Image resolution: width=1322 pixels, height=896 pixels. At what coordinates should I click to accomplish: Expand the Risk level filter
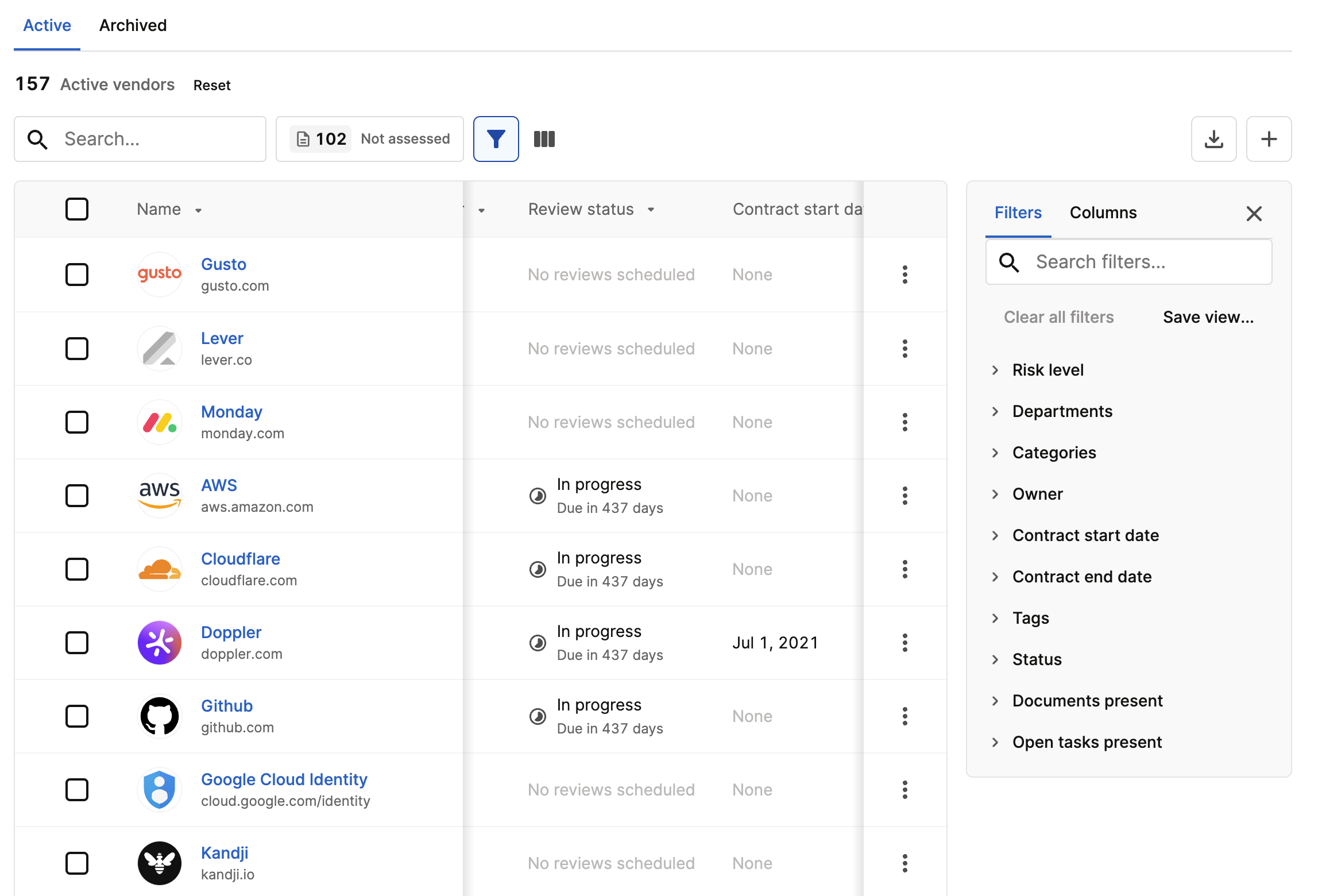click(x=1038, y=370)
